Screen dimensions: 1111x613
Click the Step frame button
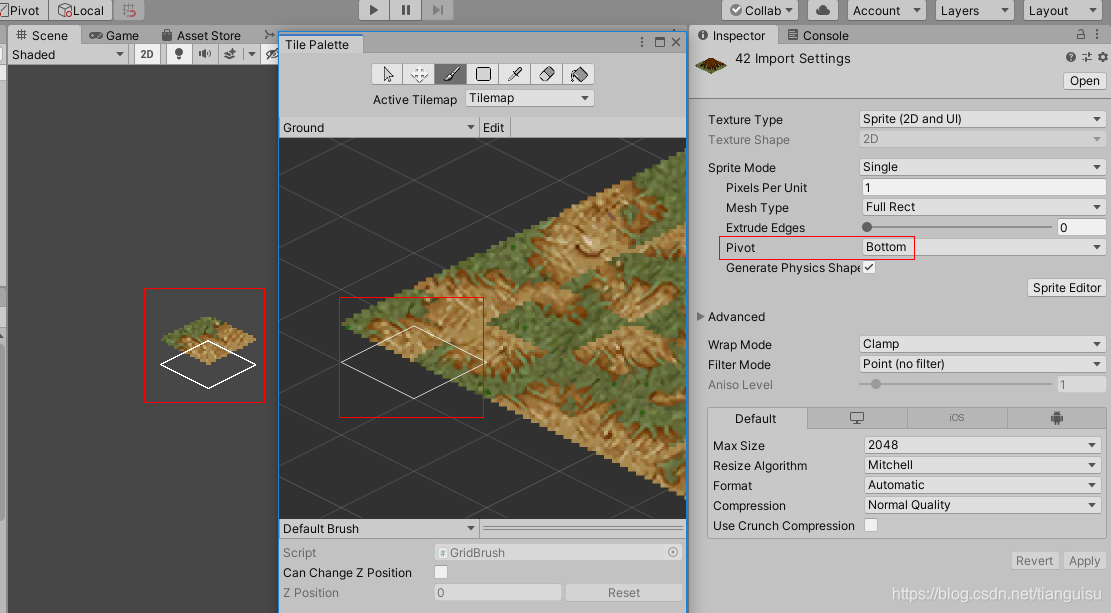click(438, 10)
